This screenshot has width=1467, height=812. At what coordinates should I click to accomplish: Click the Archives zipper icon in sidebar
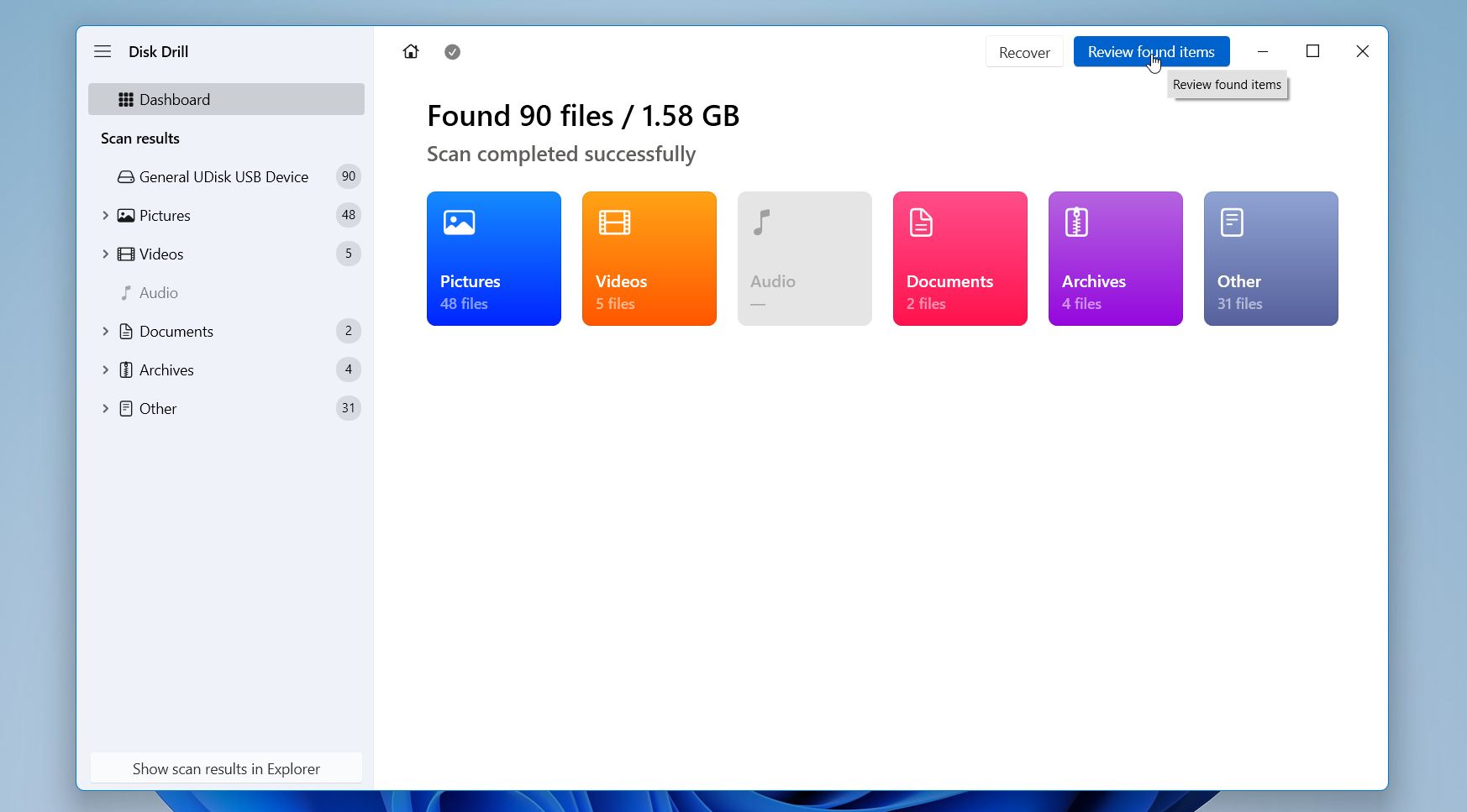pos(125,369)
